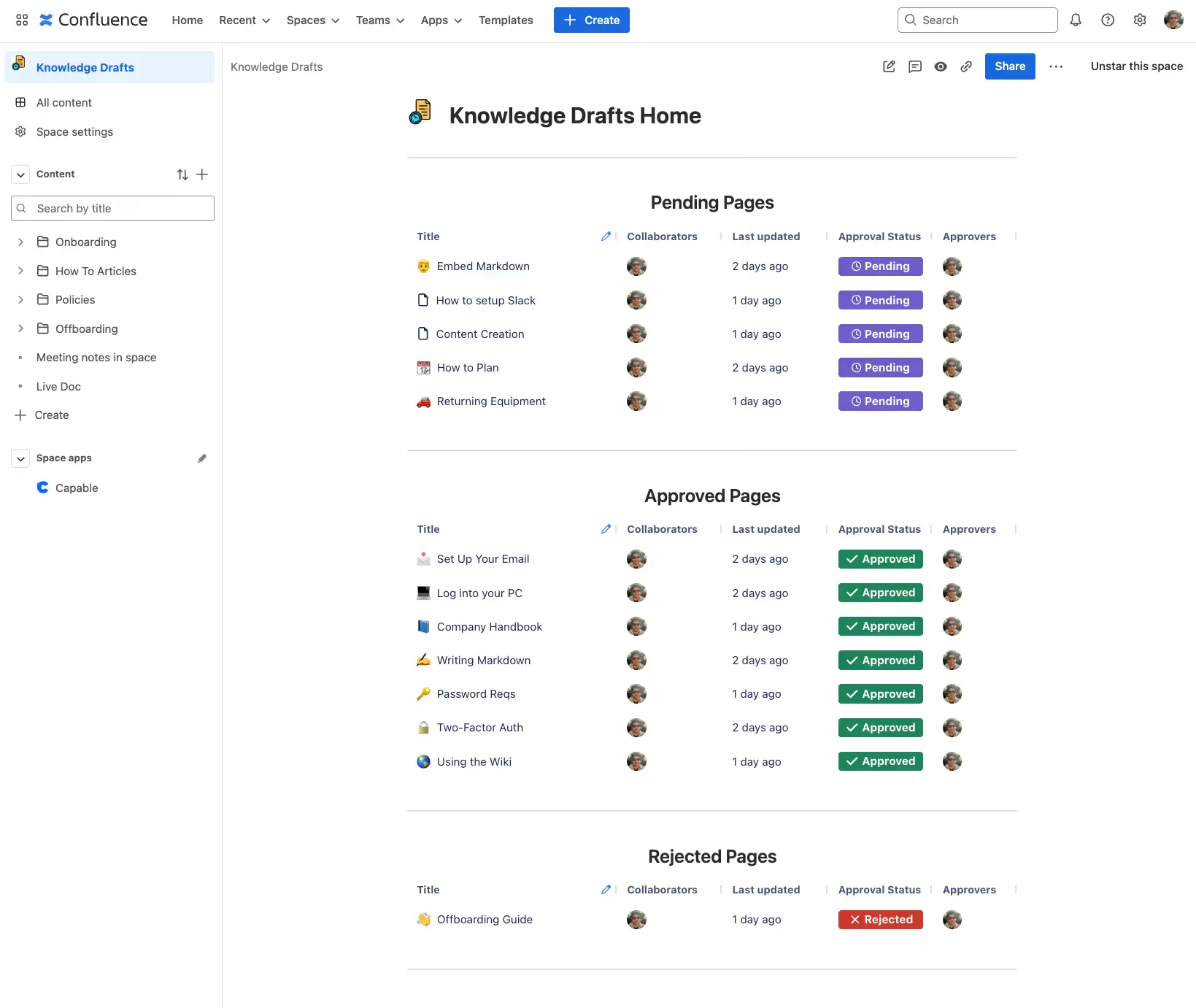
Task: Edit Space apps with pencil icon
Action: tap(202, 458)
